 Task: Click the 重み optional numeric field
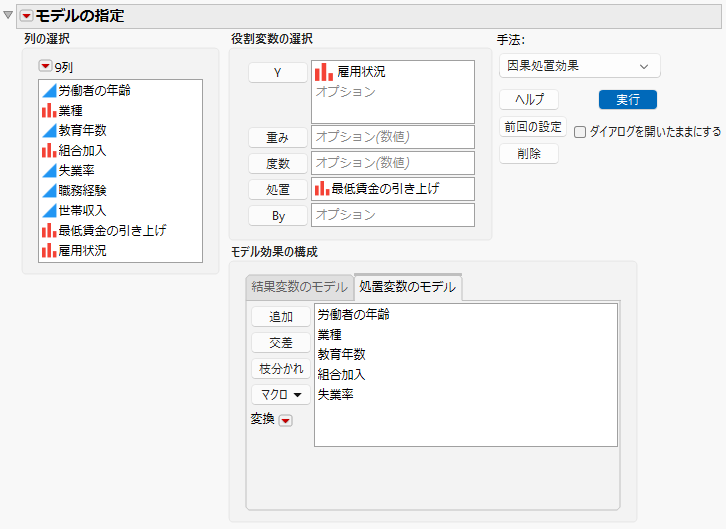393,137
